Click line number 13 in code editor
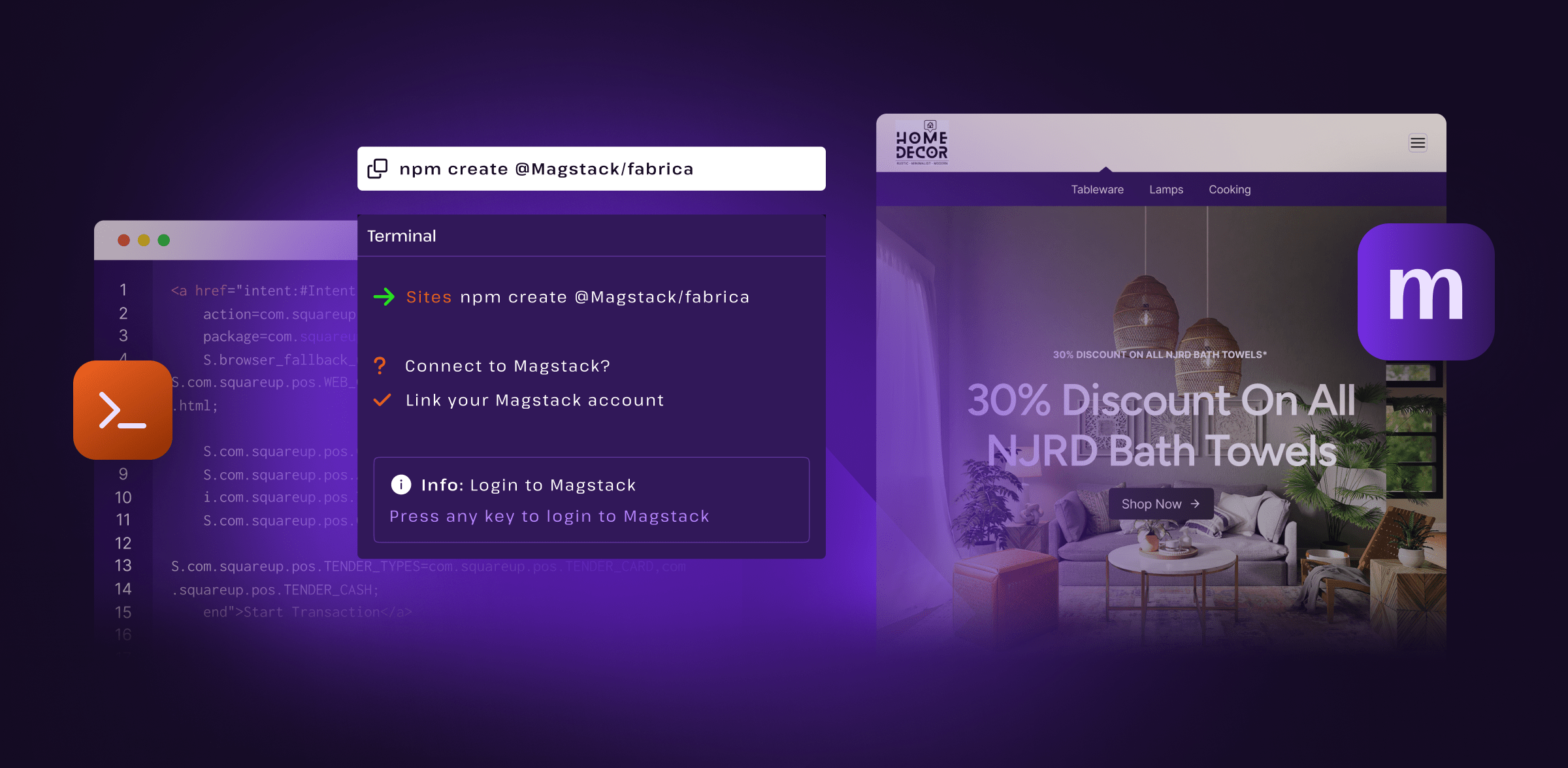This screenshot has height=768, width=1568. pos(123,566)
